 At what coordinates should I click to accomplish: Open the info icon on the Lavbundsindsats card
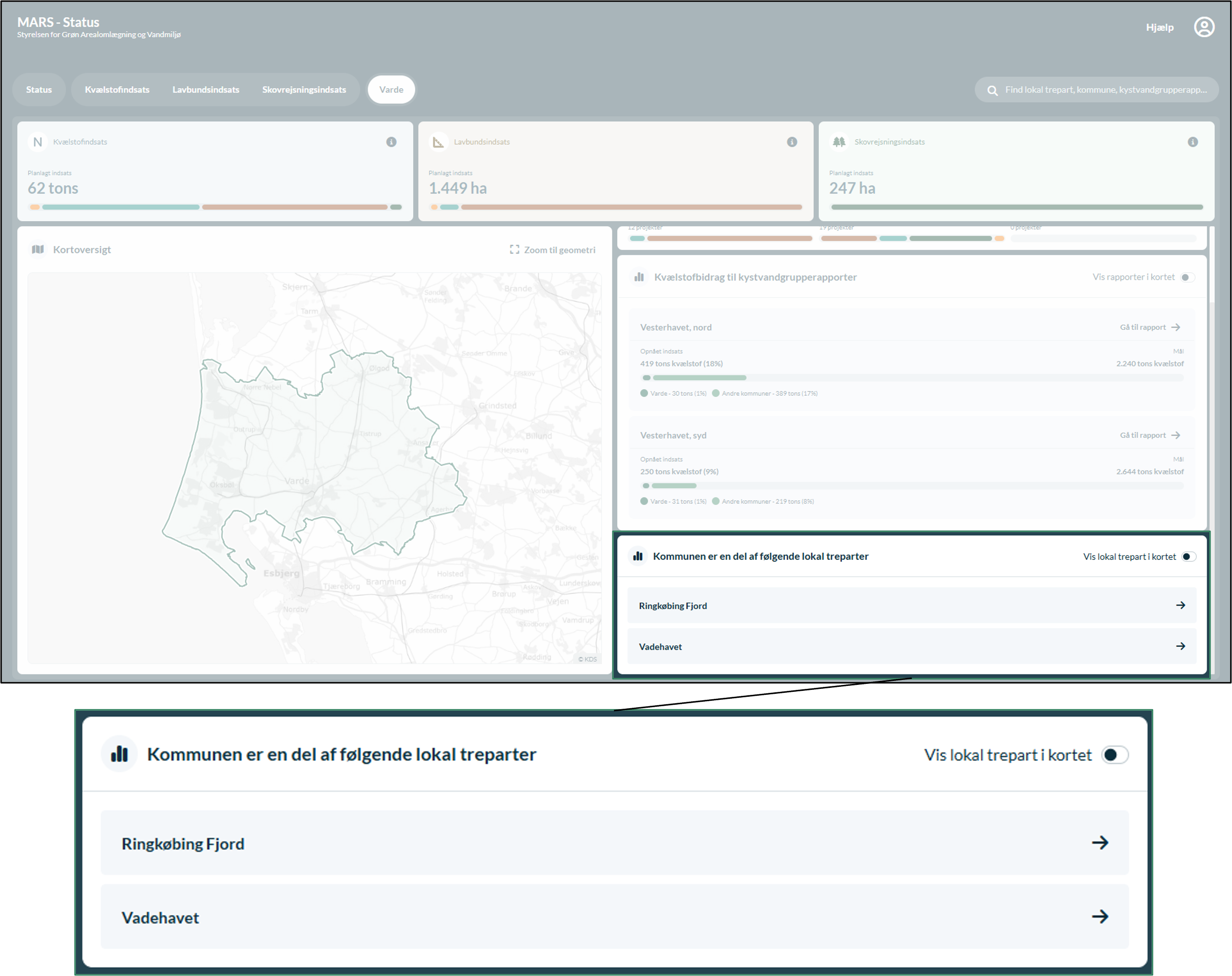[792, 142]
